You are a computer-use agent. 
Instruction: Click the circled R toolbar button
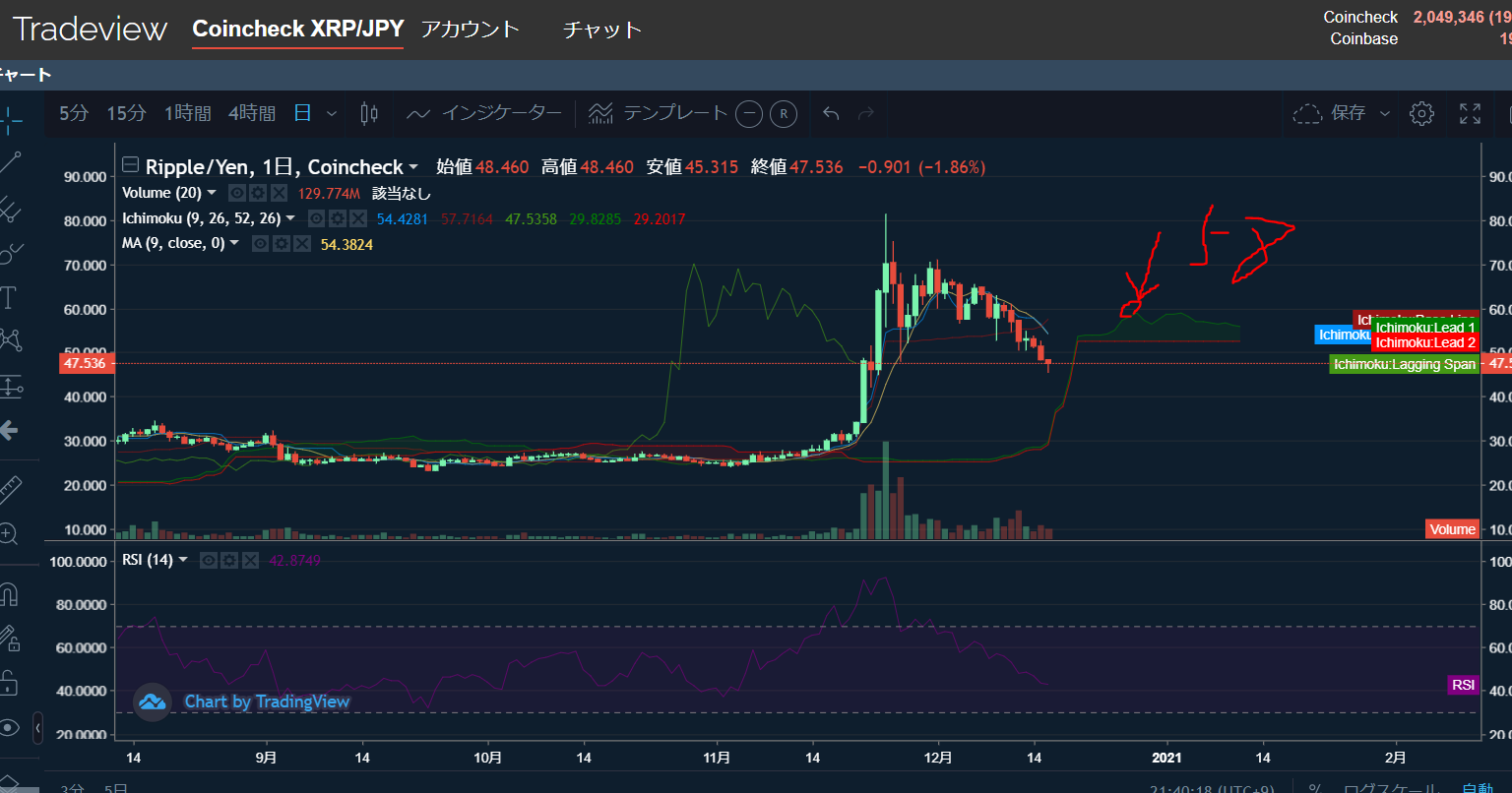click(784, 114)
